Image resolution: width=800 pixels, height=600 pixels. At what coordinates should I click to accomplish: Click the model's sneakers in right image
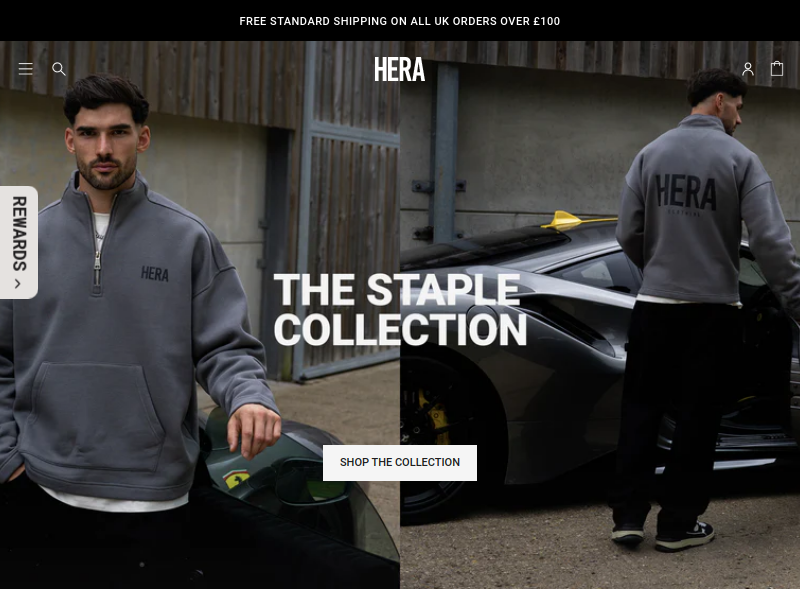(x=663, y=536)
